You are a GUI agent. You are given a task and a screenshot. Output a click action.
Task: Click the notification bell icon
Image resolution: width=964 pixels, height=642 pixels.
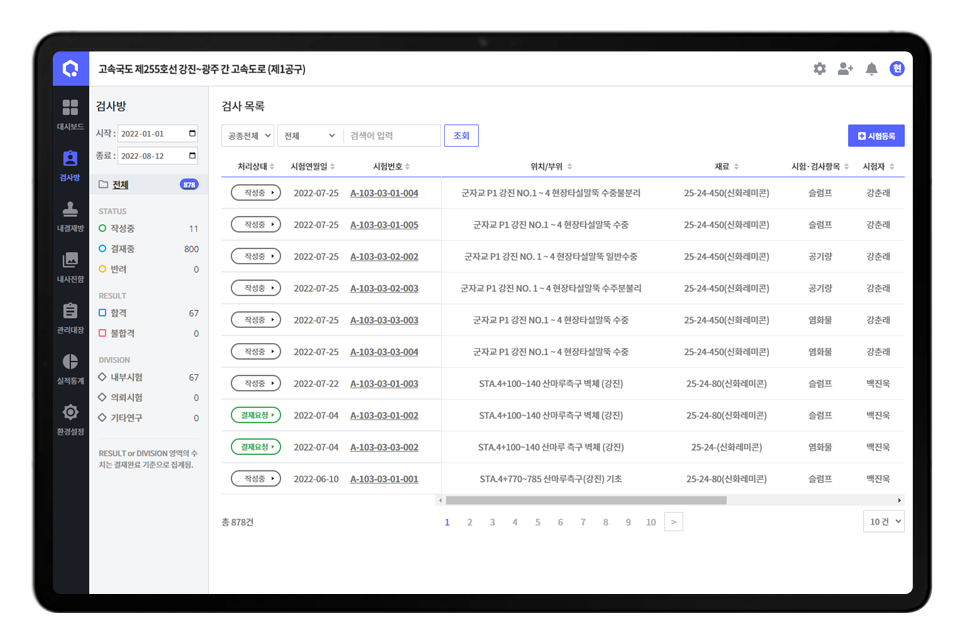click(871, 69)
